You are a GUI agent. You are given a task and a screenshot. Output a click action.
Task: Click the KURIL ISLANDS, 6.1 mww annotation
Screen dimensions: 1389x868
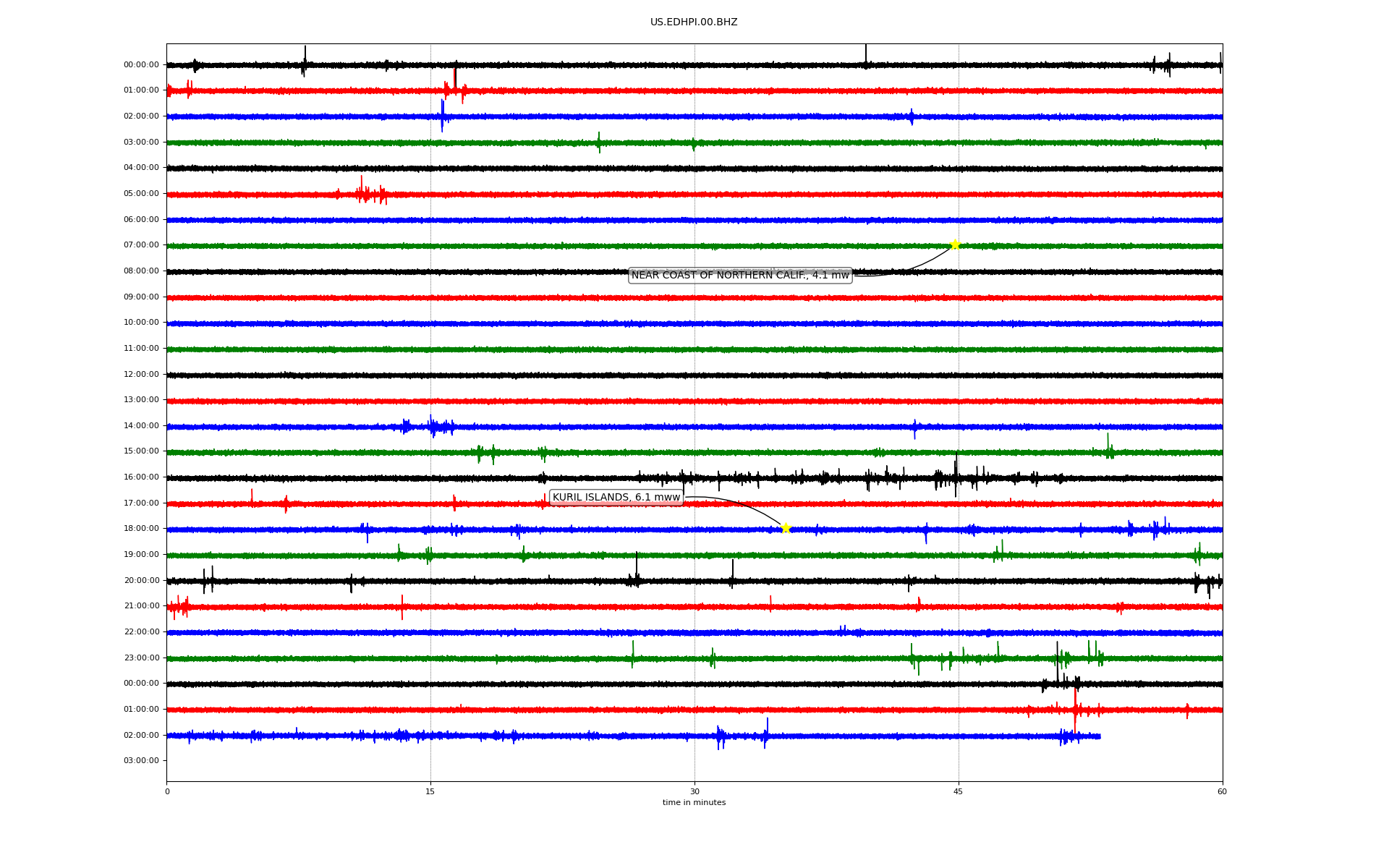[x=616, y=497]
